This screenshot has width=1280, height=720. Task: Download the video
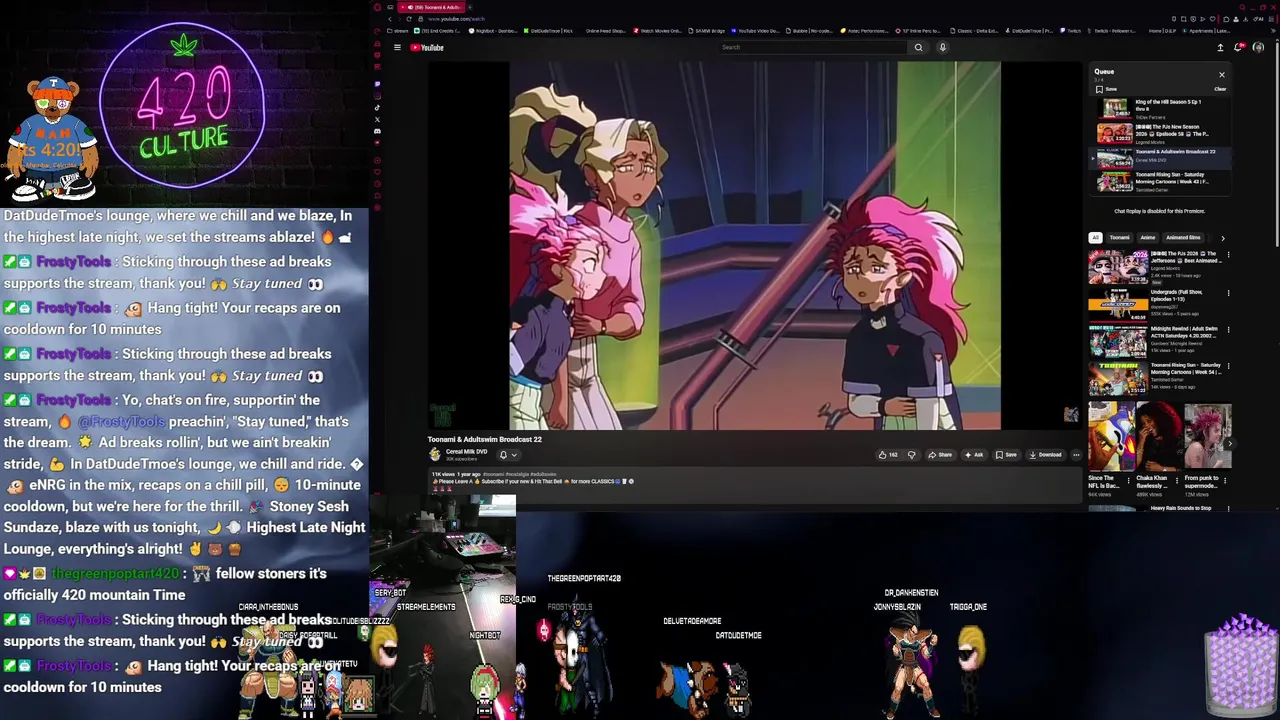1045,455
